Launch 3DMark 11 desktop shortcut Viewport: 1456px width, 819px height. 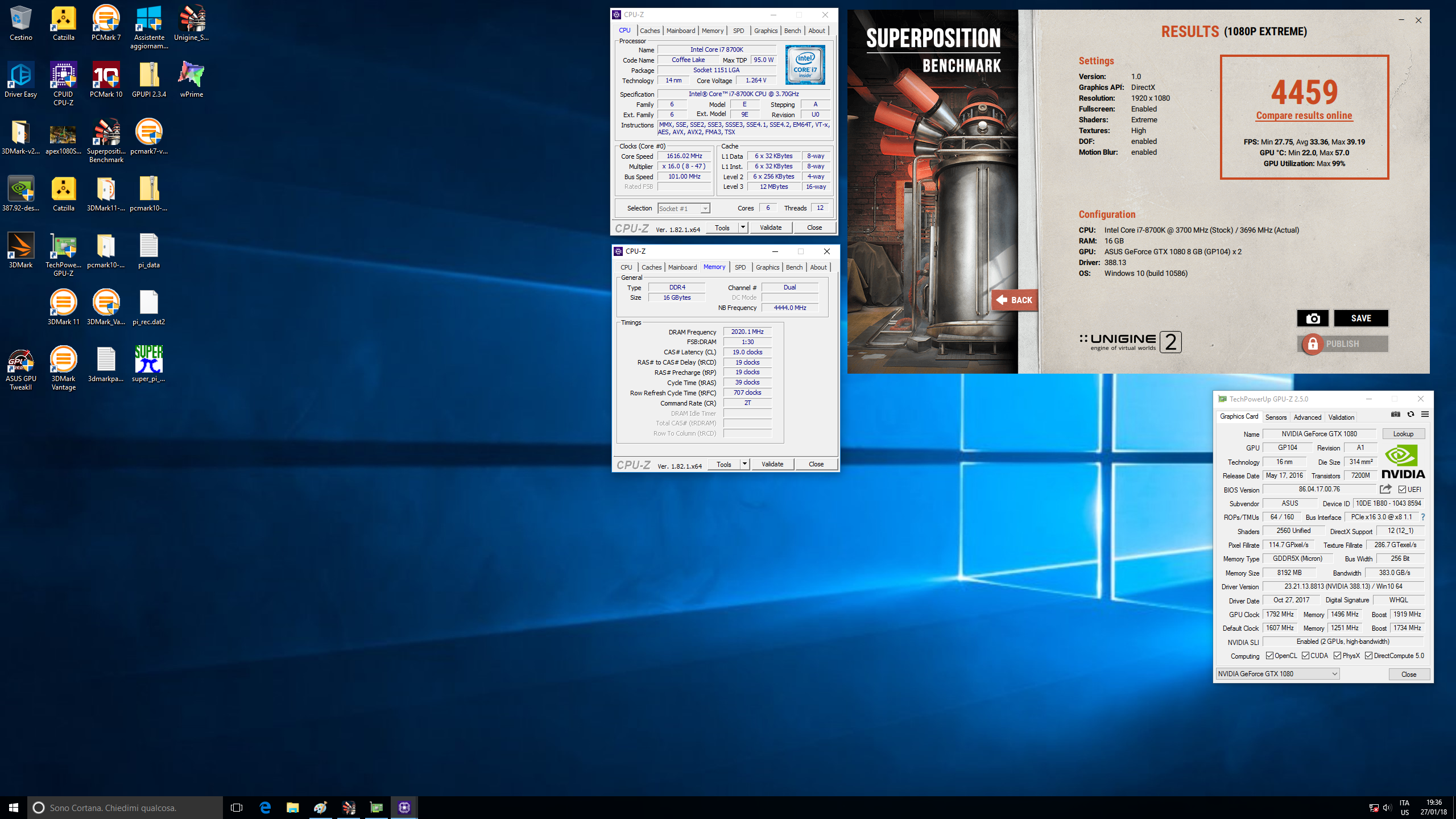point(63,307)
